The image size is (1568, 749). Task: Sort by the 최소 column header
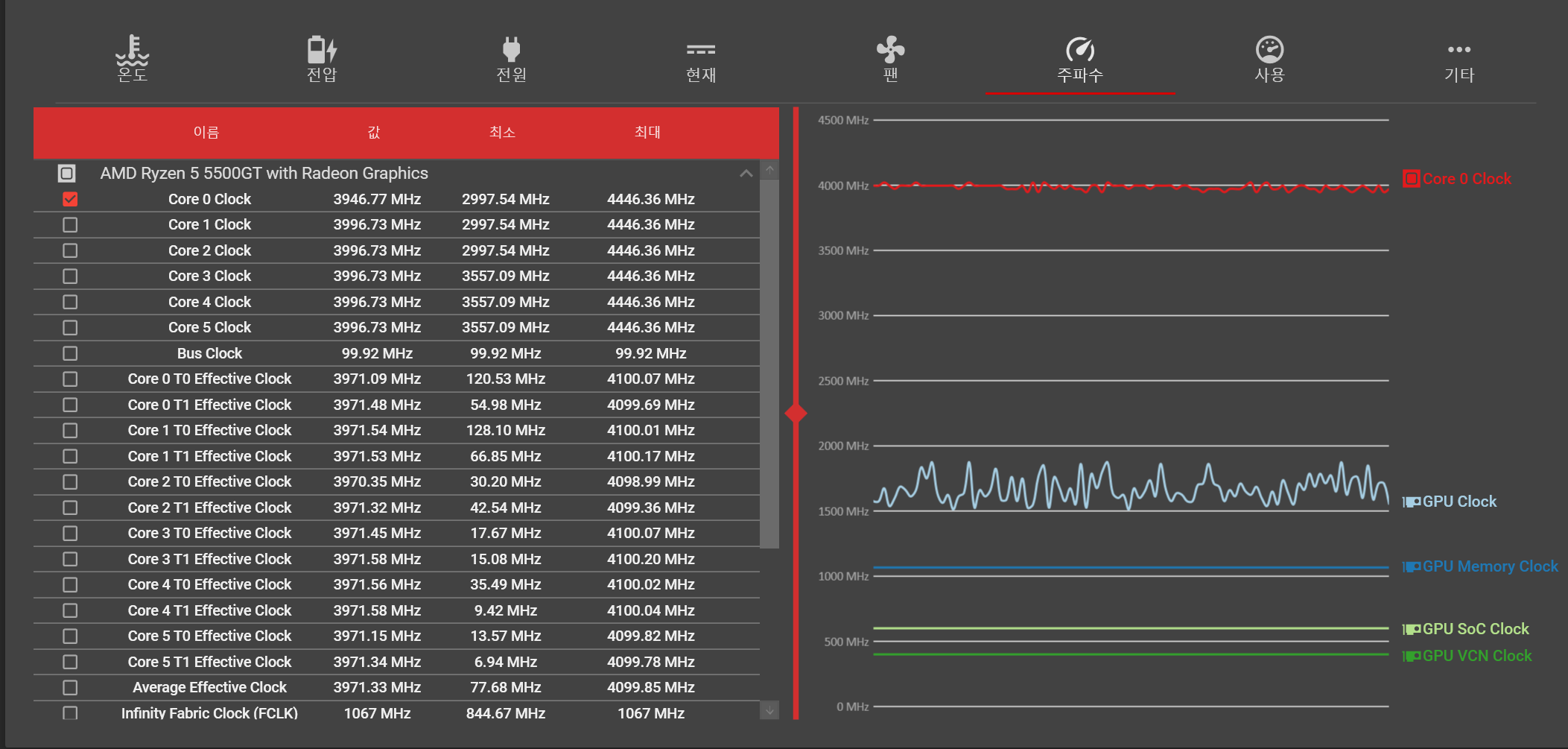502,132
